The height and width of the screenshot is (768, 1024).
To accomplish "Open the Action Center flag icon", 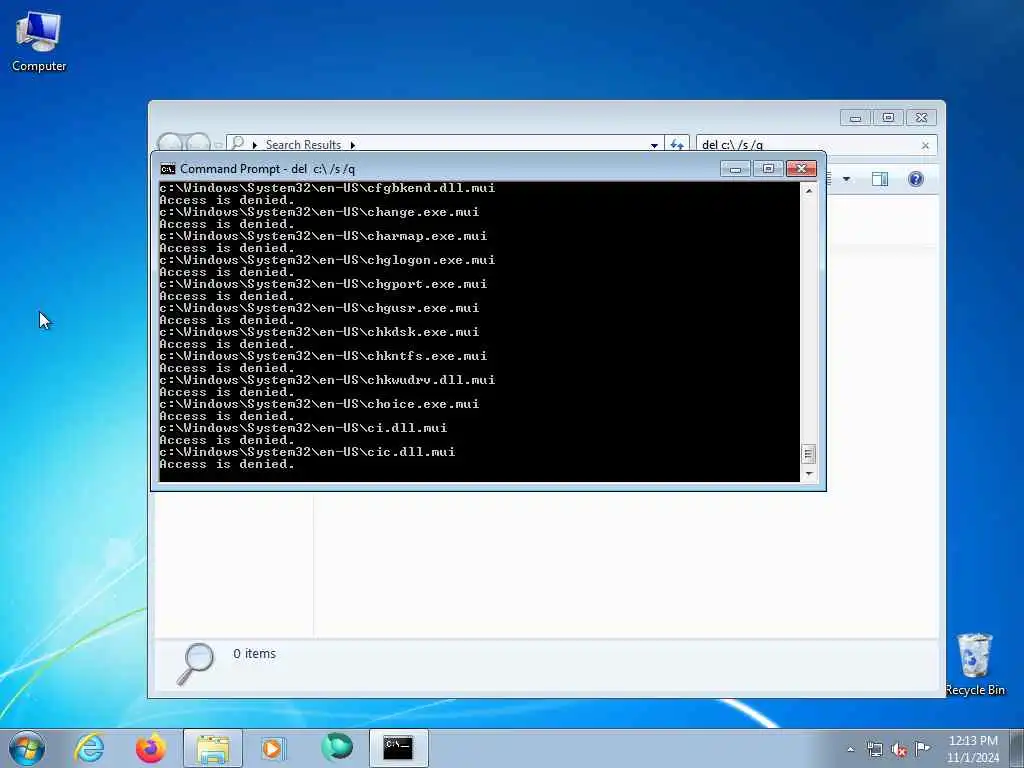I will (x=922, y=748).
